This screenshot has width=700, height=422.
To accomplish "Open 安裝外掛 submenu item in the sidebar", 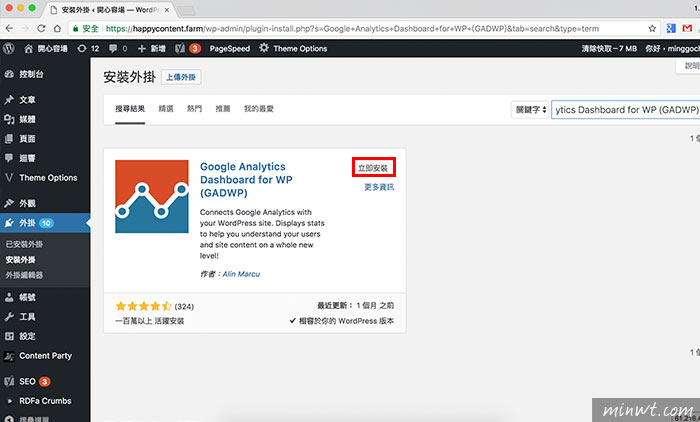I will coord(21,259).
